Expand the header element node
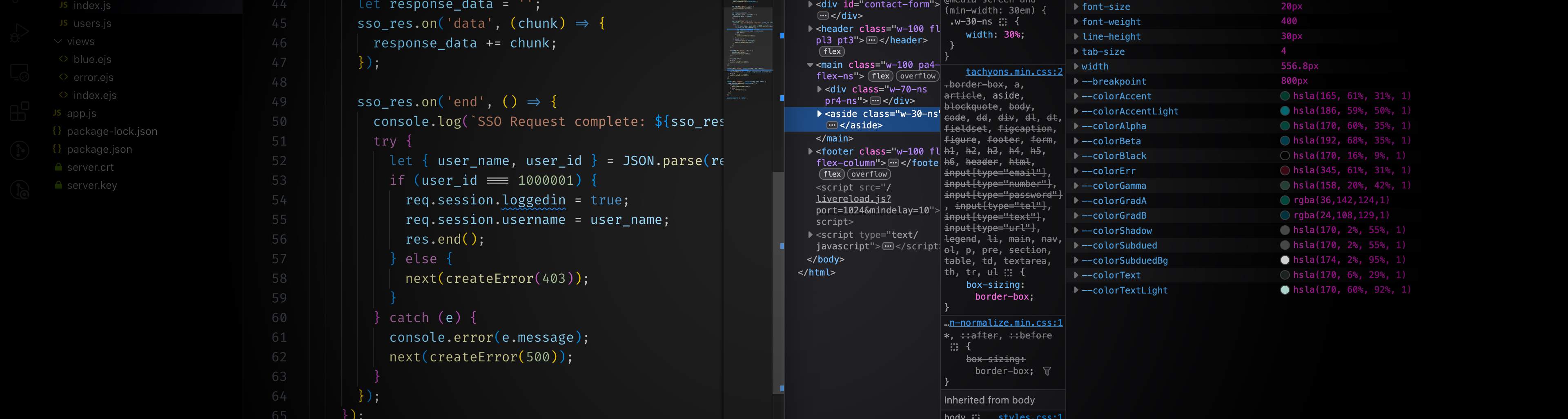The image size is (1568, 419). [810, 29]
